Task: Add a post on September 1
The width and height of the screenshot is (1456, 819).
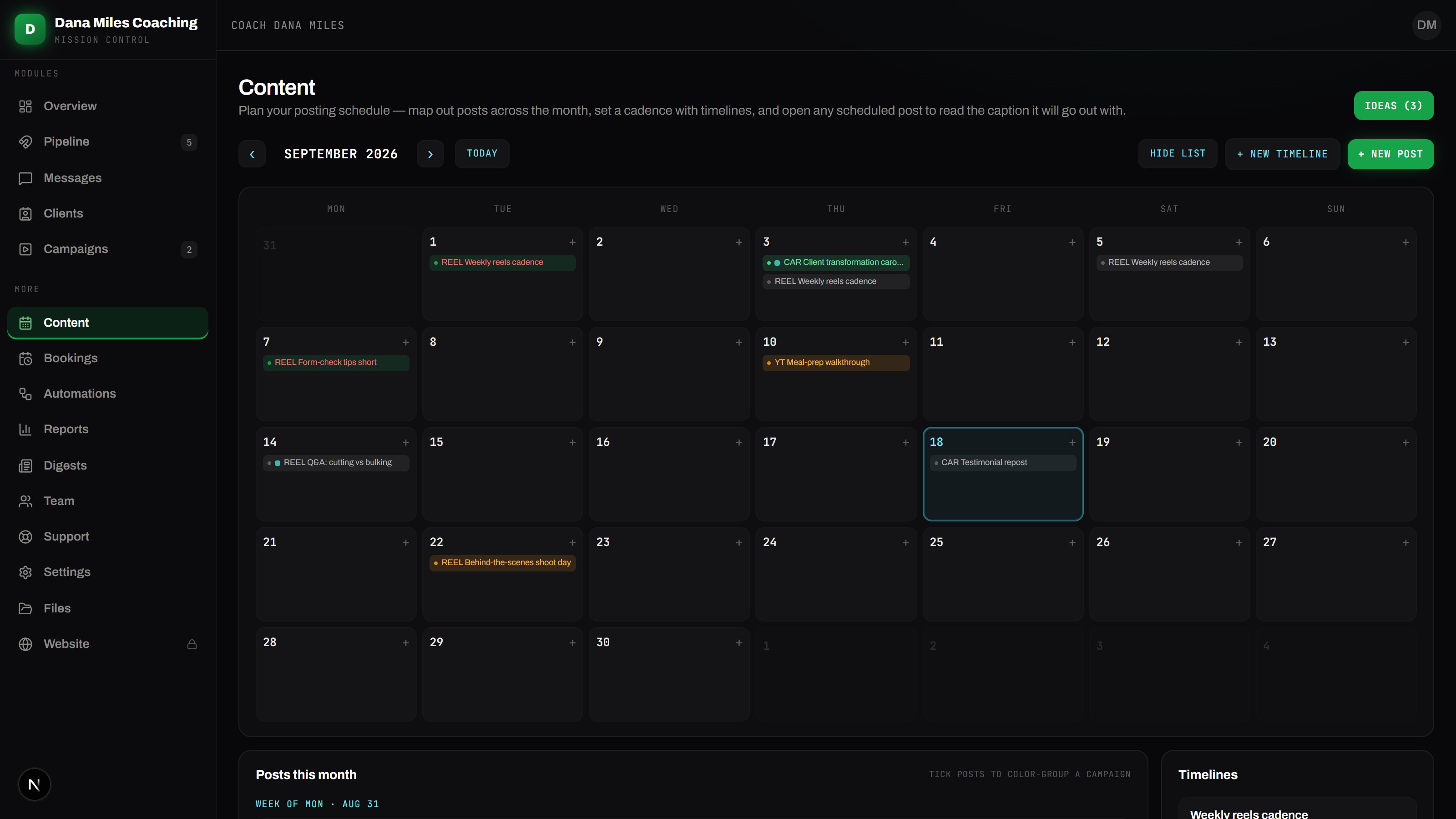Action: [572, 243]
